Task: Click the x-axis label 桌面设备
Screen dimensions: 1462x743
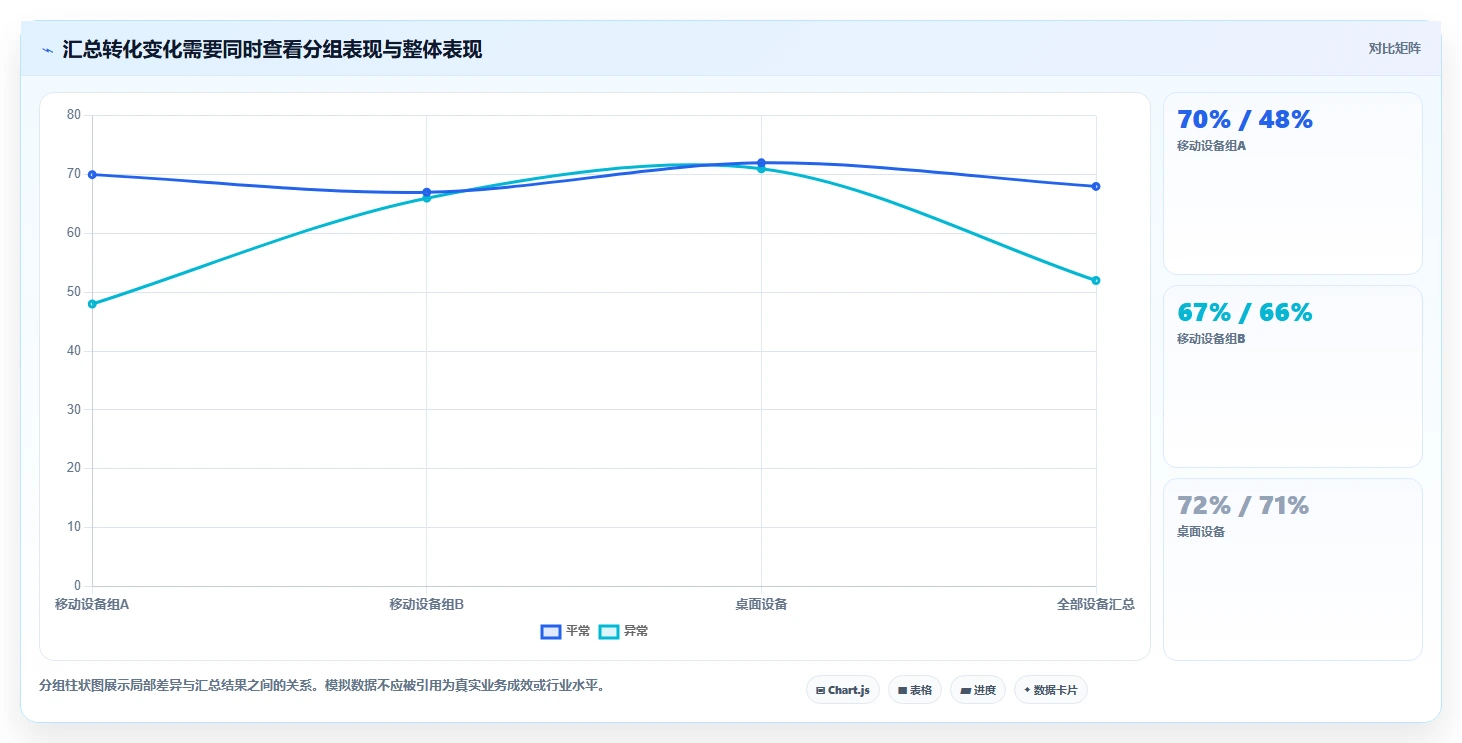Action: click(761, 604)
